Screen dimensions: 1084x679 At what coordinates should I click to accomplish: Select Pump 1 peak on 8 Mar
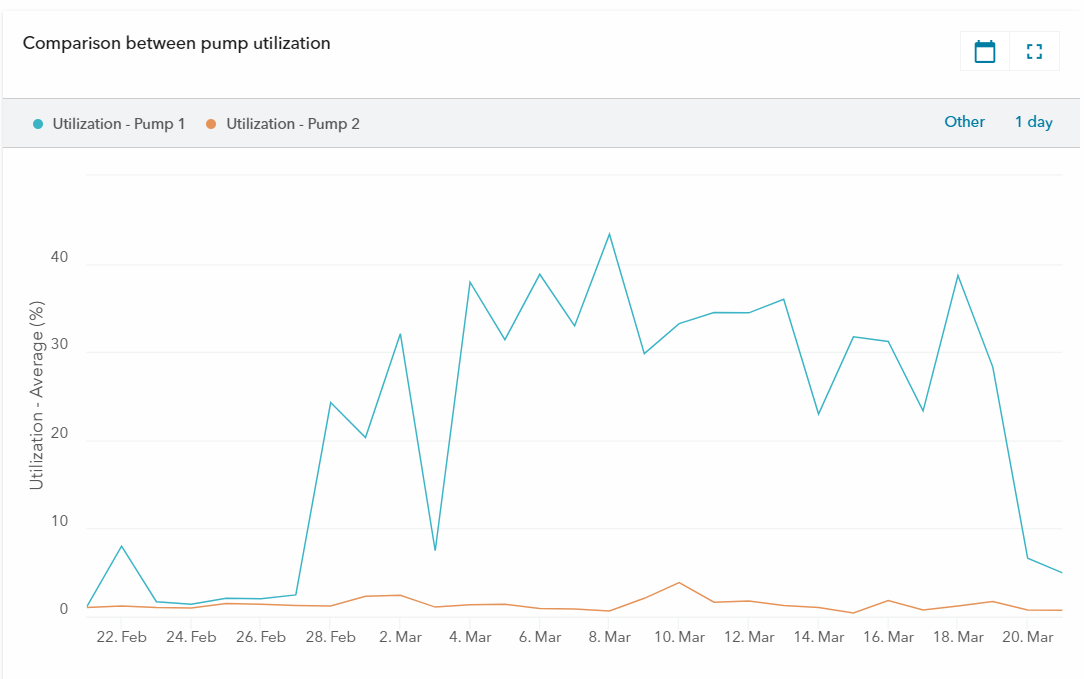(x=609, y=234)
